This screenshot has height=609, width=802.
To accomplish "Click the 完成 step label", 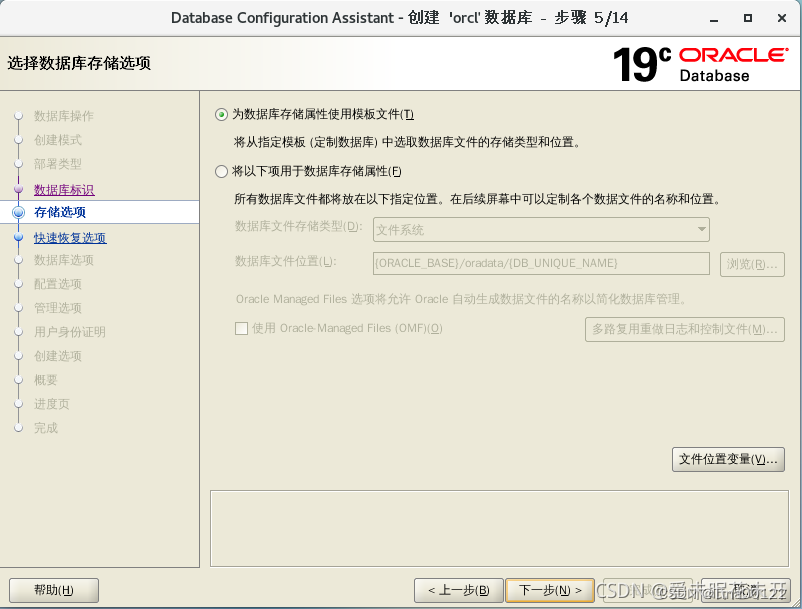I will point(46,428).
